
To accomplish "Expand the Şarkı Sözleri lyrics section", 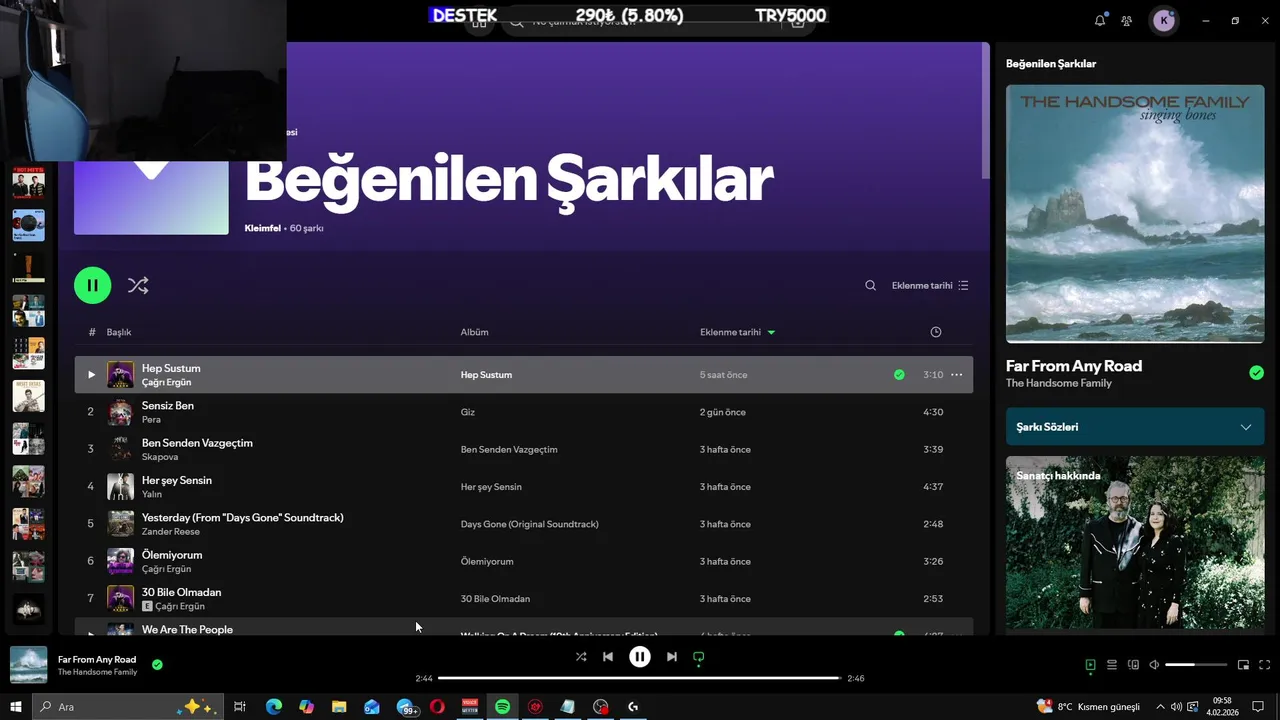I will 1135,427.
